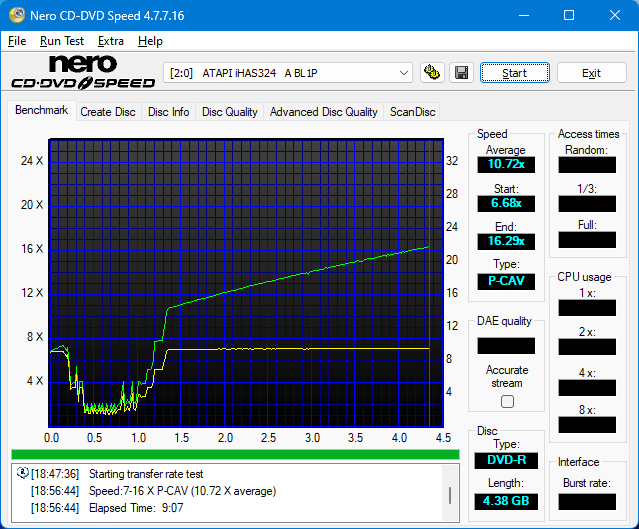
Task: Click the CPU usage 8 x field
Action: point(587,425)
